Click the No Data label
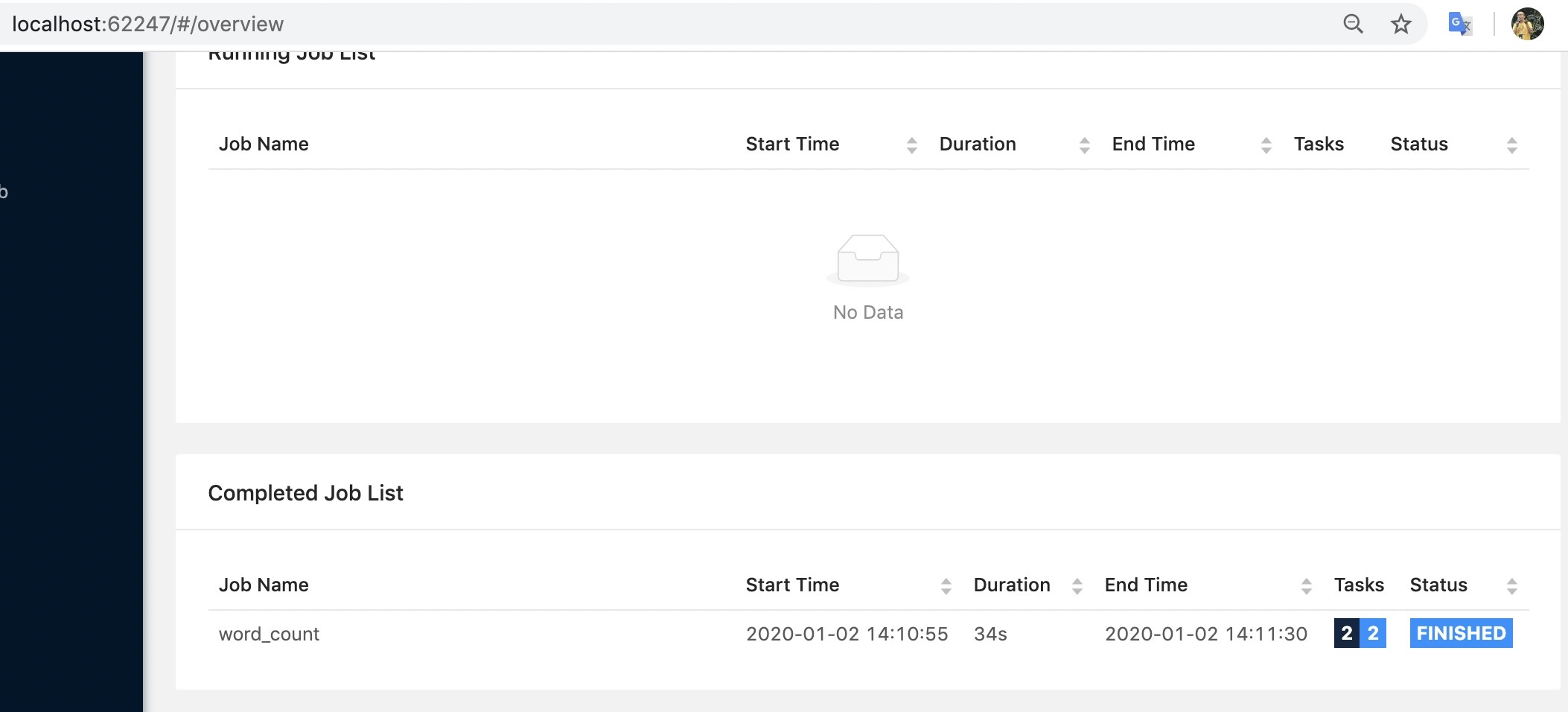 (x=868, y=312)
